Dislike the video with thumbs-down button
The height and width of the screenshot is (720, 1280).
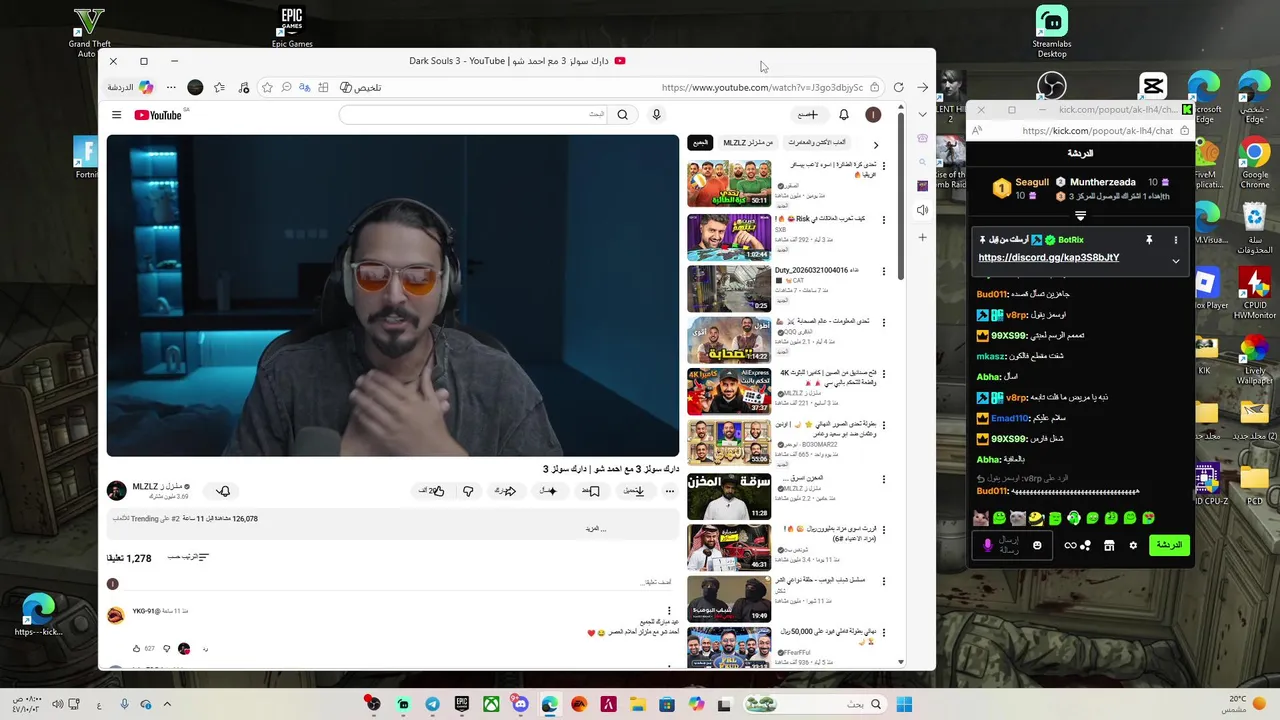(467, 491)
